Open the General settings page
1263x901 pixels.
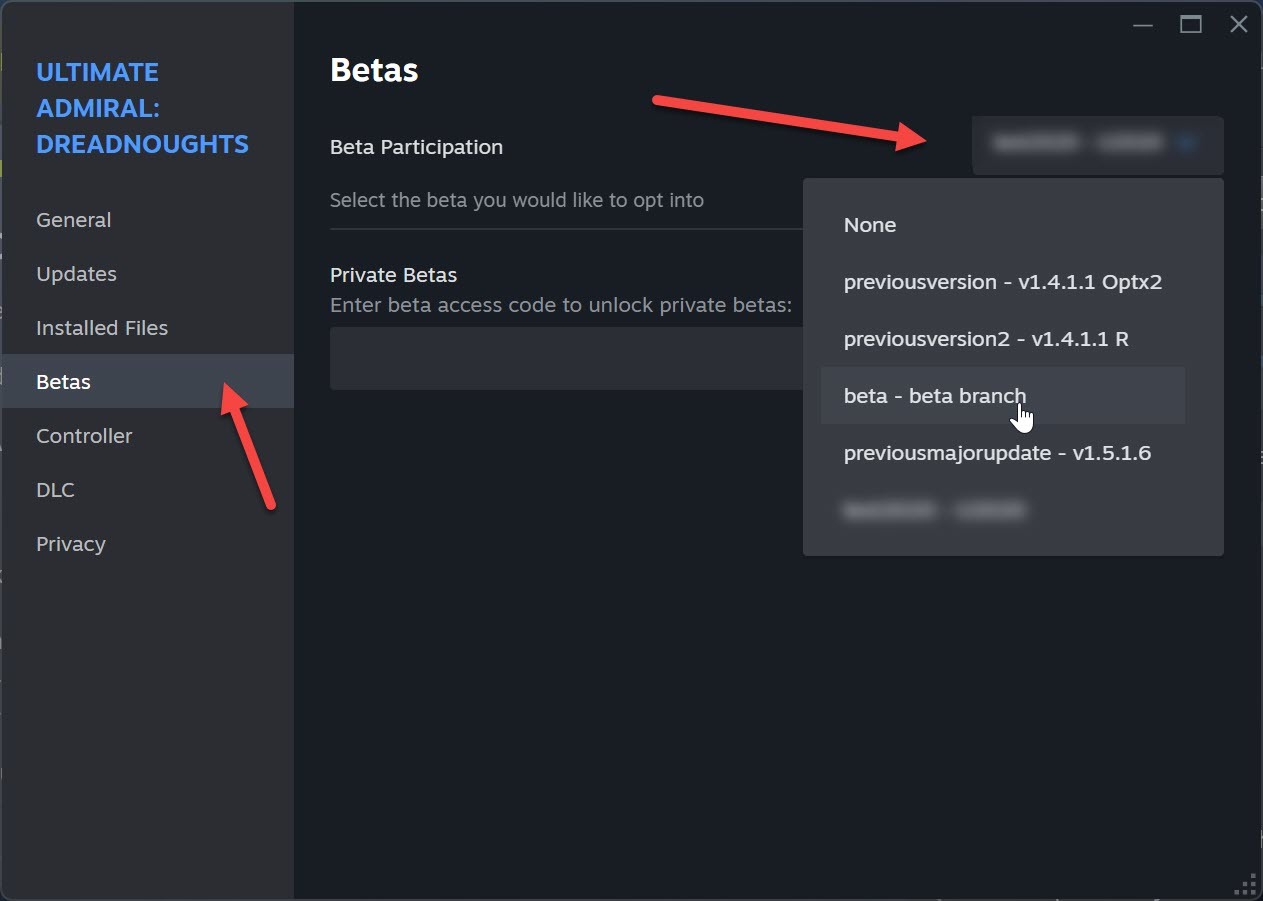pos(147,220)
